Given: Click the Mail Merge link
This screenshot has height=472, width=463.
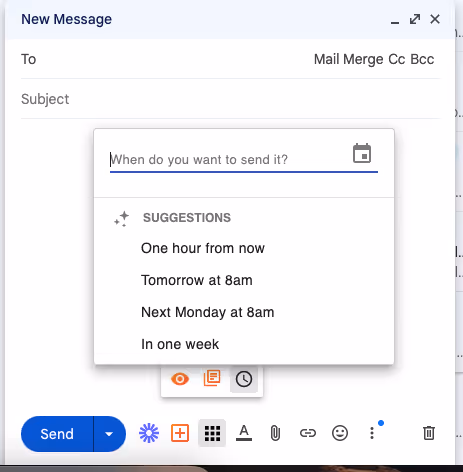Looking at the screenshot, I should pyautogui.click(x=349, y=59).
